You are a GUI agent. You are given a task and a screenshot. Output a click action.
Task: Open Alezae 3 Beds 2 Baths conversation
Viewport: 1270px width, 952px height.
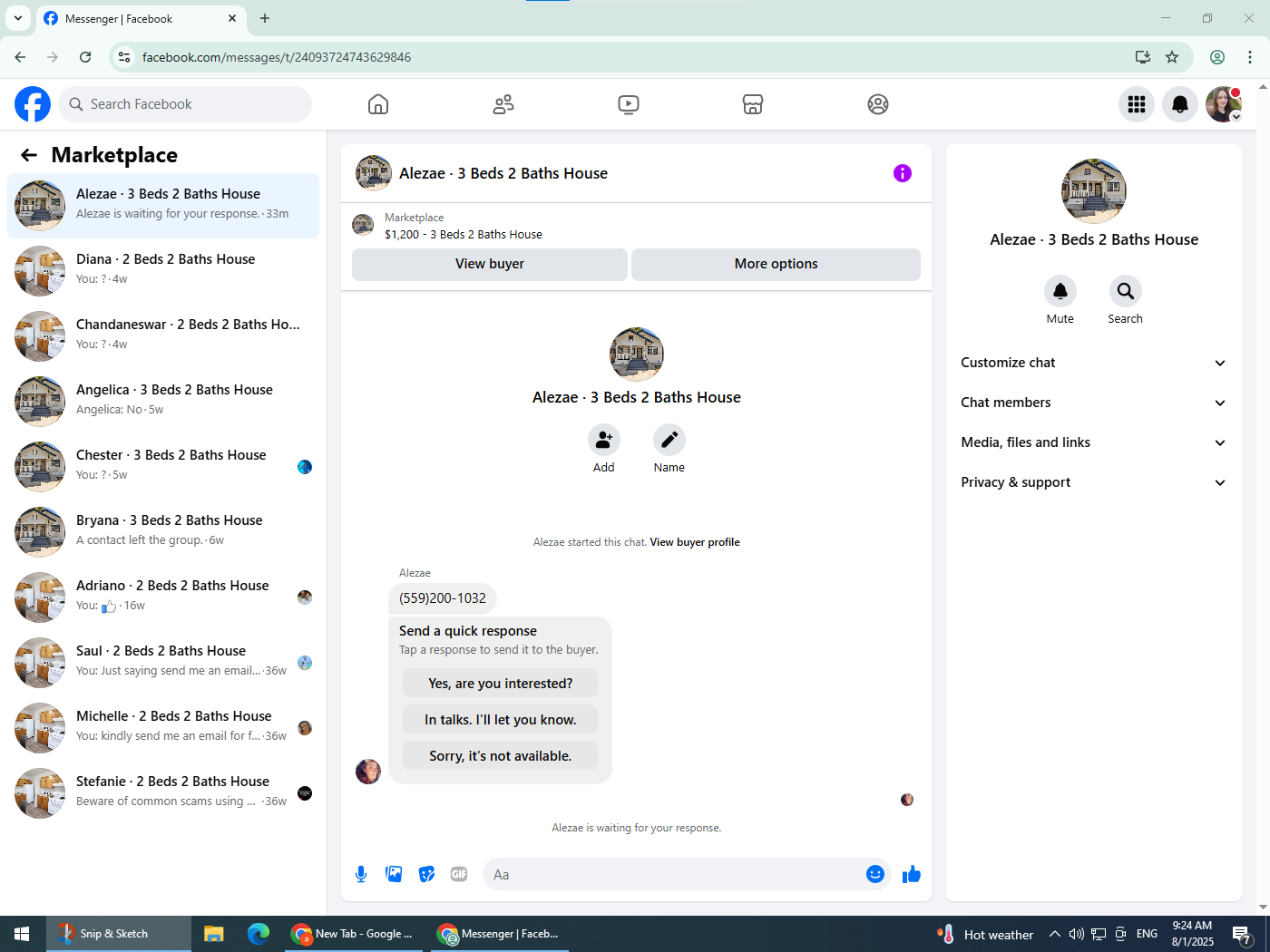[163, 206]
